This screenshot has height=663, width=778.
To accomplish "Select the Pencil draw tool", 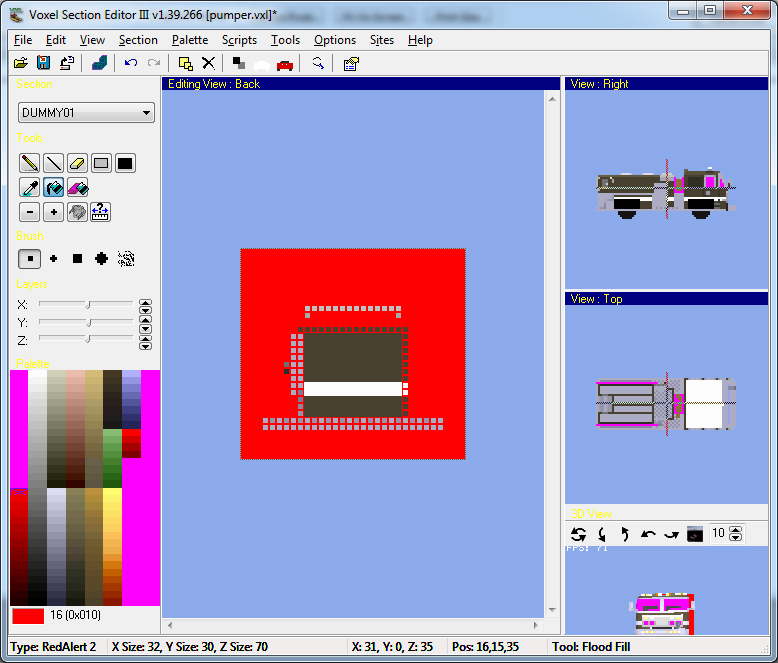I will pos(29,163).
